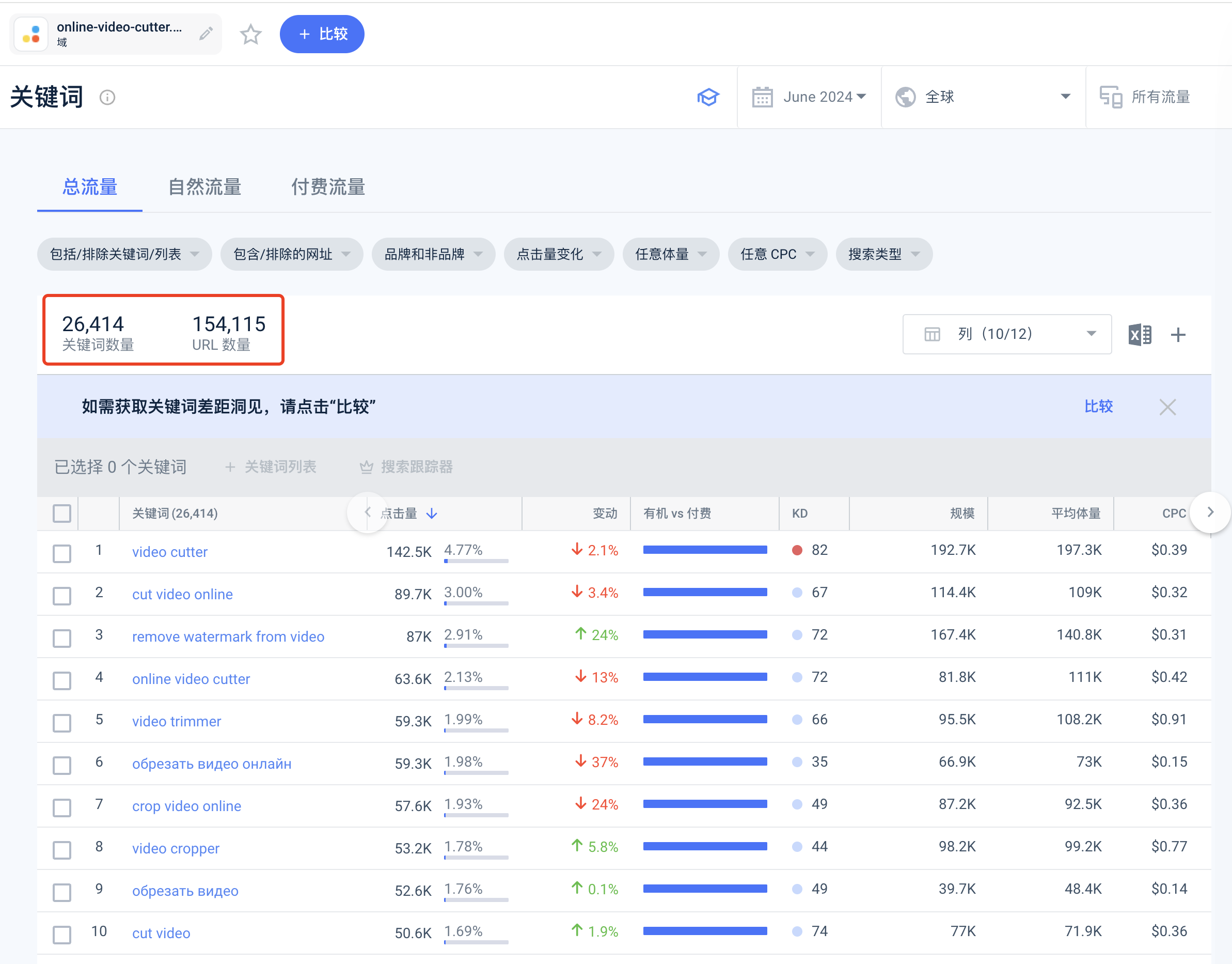Click the pencil edit icon beside domain name
The image size is (1232, 964).
(x=206, y=34)
